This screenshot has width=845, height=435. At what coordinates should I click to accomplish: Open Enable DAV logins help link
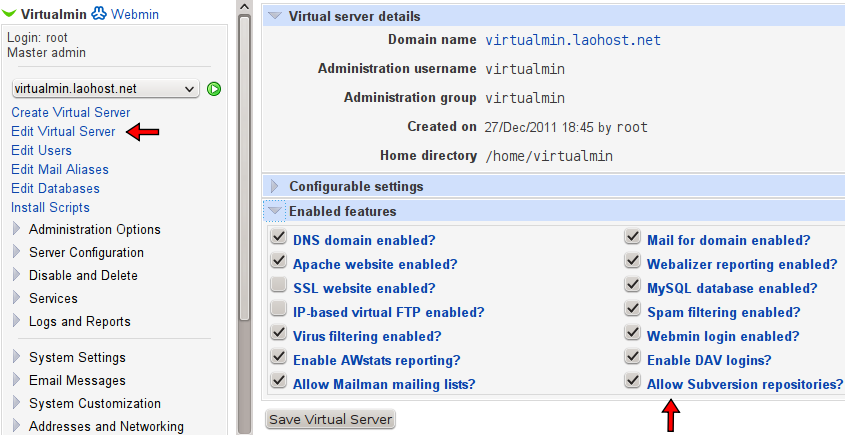709,361
